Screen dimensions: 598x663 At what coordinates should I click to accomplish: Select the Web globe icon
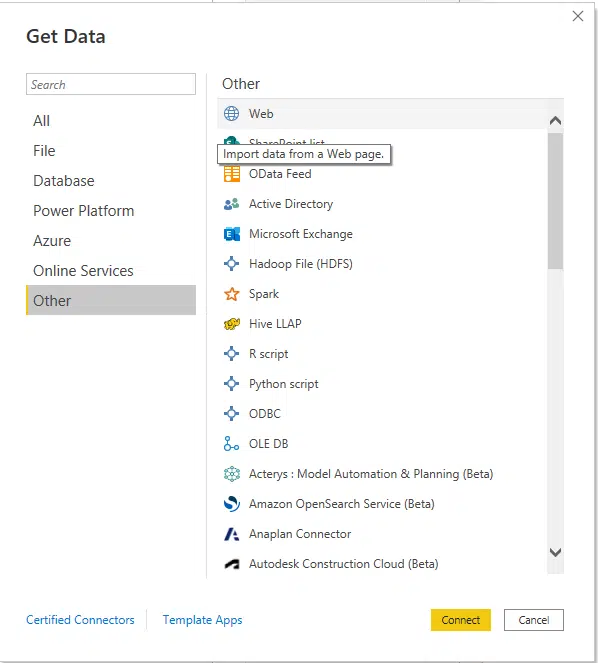(x=231, y=114)
